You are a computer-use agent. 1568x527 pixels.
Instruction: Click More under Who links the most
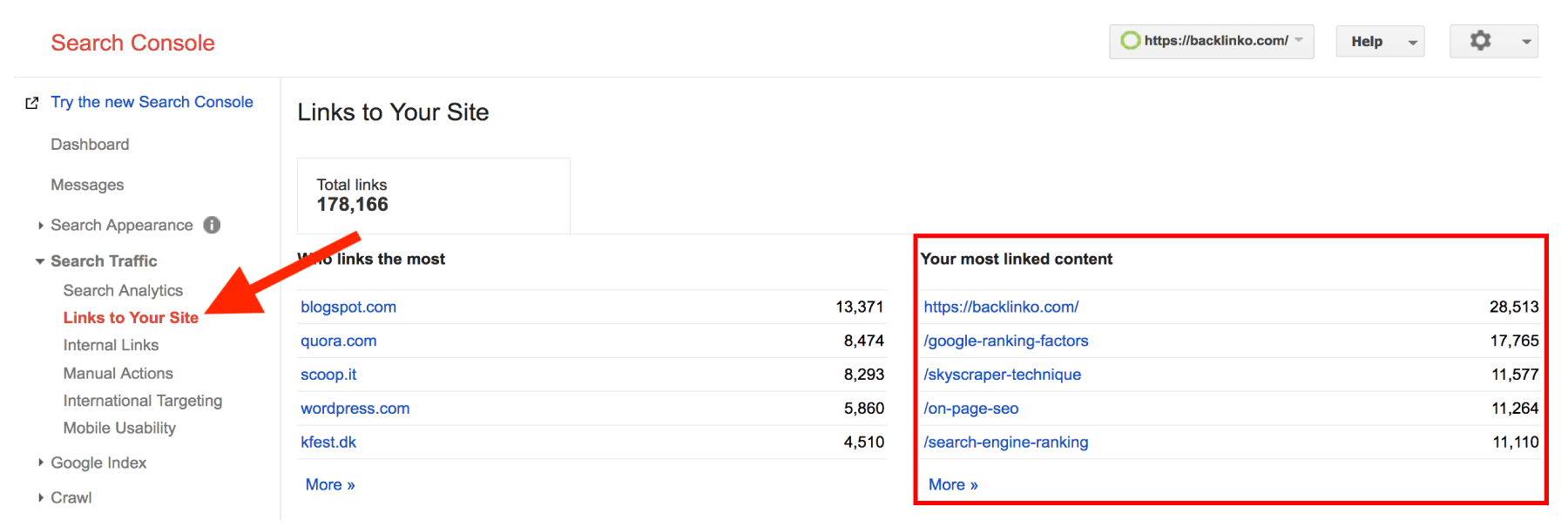(330, 485)
